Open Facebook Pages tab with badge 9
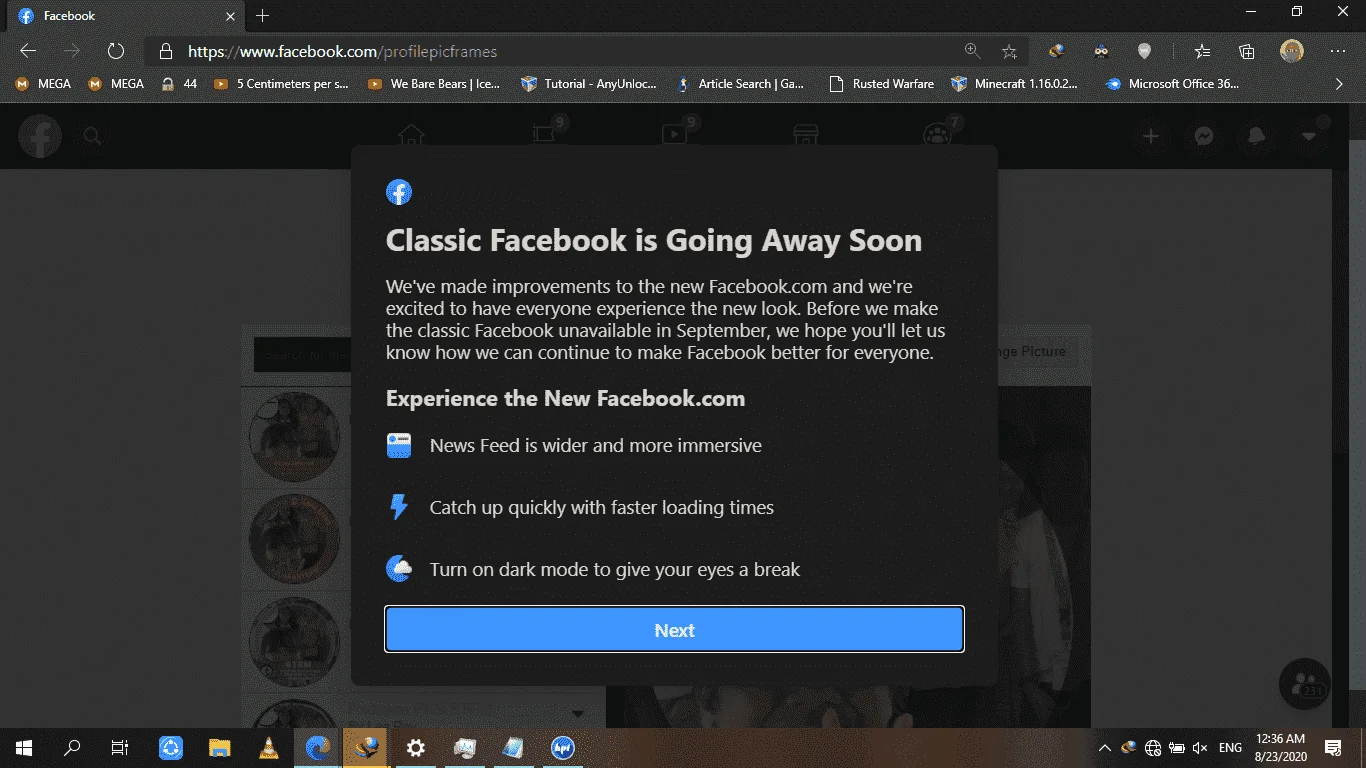1366x768 pixels. tap(543, 136)
